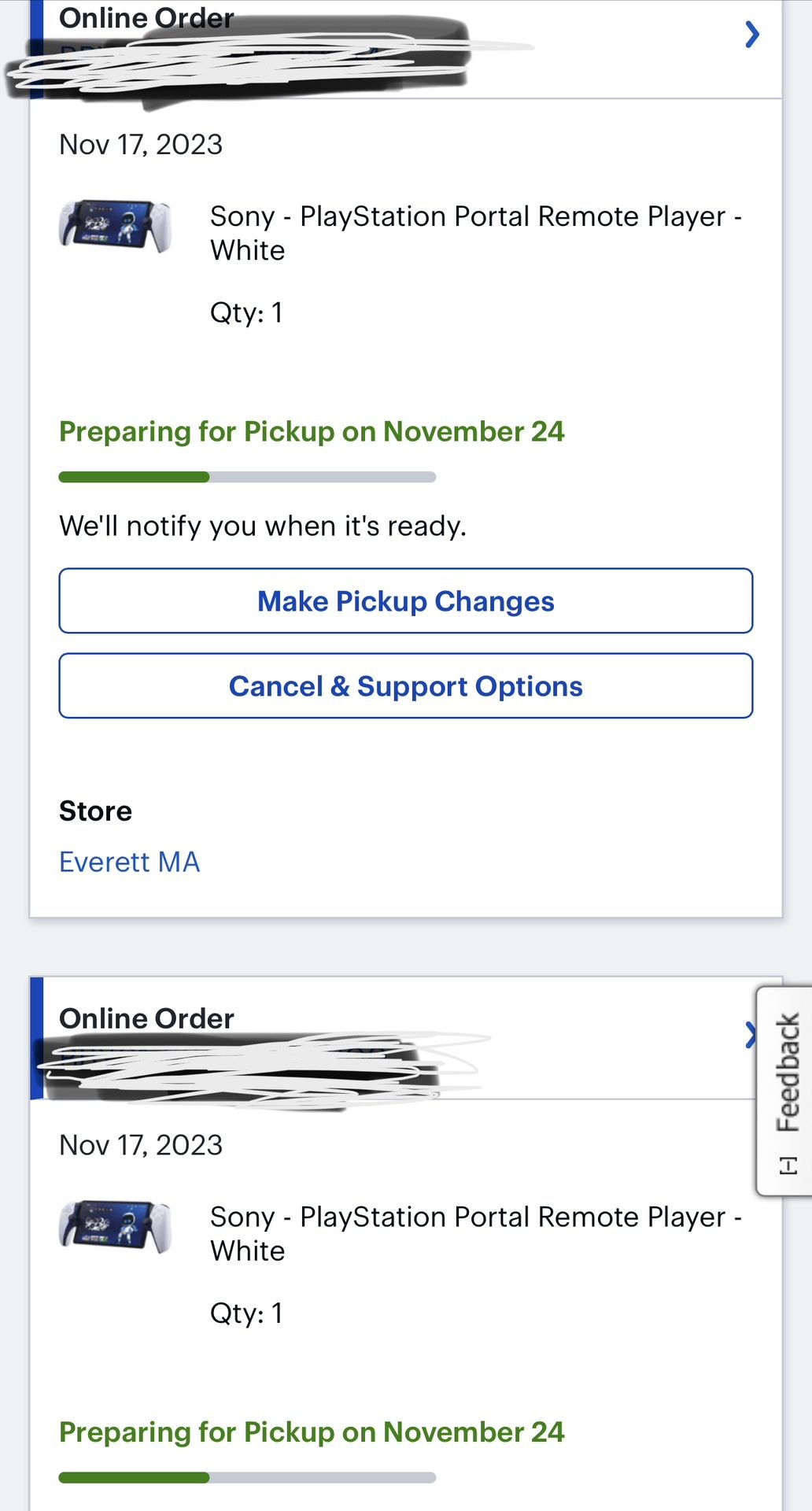812x1511 pixels.
Task: Tap first PlayStation Portal product thumbnail
Action: point(115,226)
